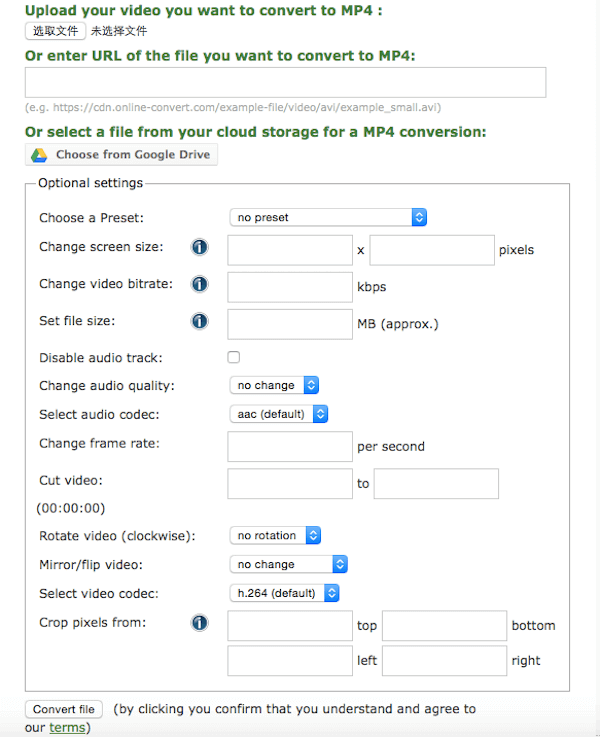Click the Set file size info icon
600x737 pixels.
(199, 321)
